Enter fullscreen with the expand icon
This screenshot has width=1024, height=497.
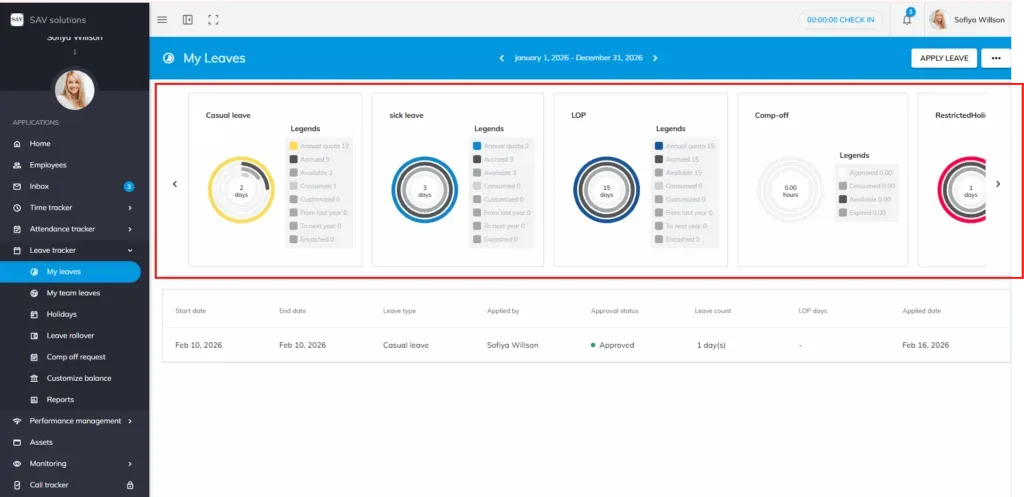[x=213, y=20]
